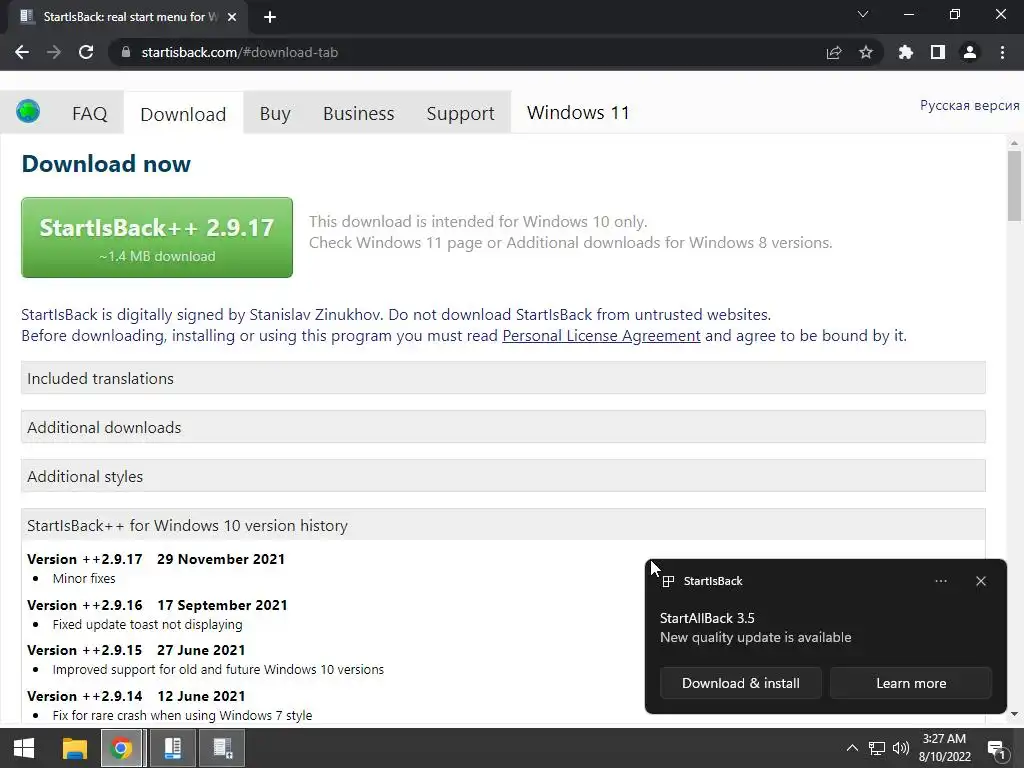Open the padlock site info icon
The height and width of the screenshot is (768, 1024).
click(126, 52)
